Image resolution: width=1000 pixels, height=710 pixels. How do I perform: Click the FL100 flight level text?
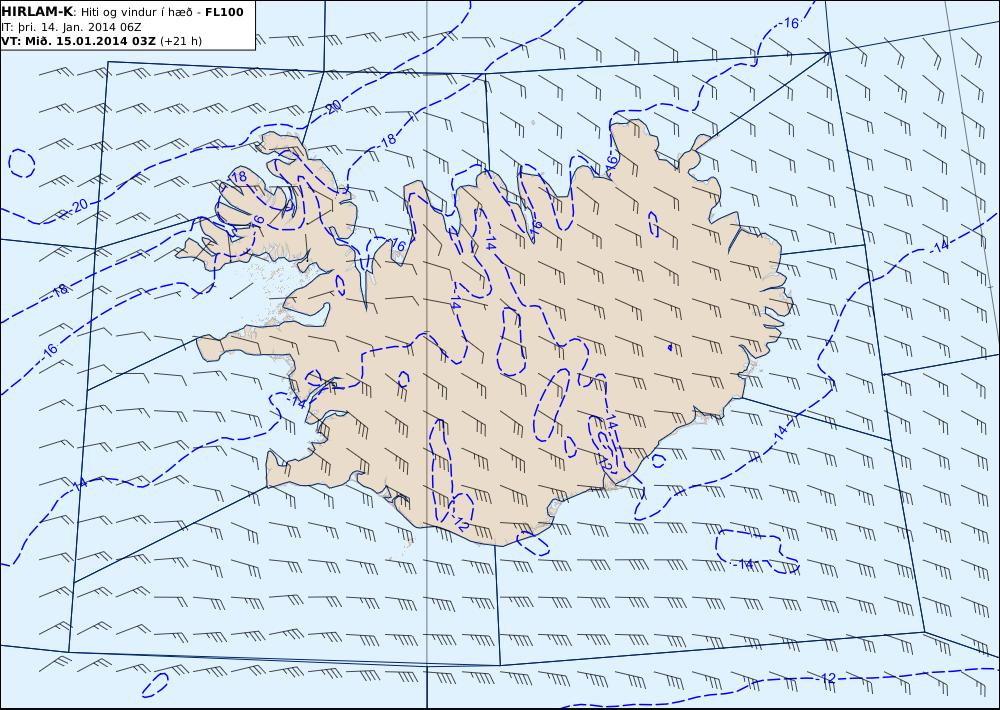224,12
